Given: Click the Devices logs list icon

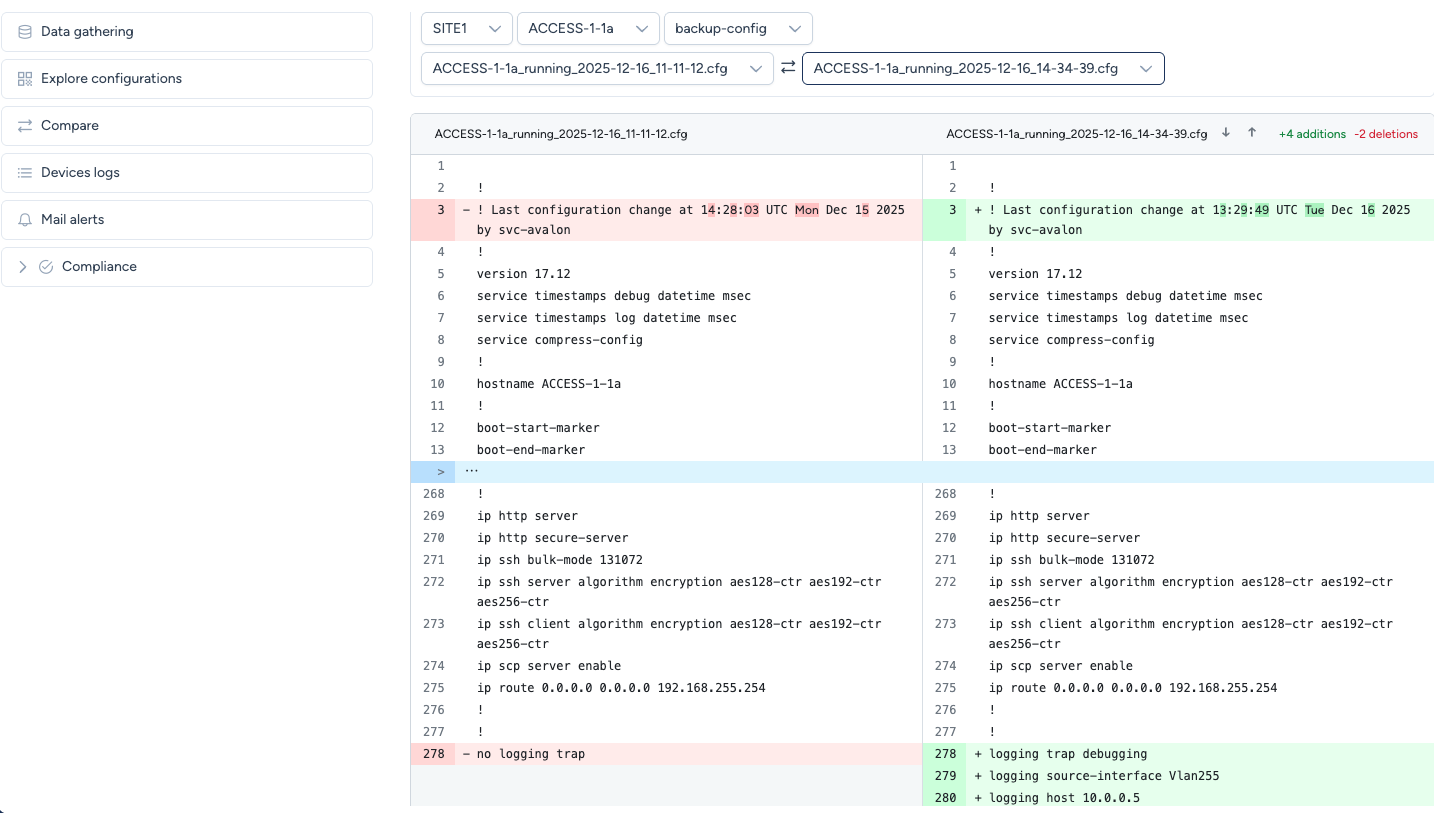Looking at the screenshot, I should pos(25,173).
